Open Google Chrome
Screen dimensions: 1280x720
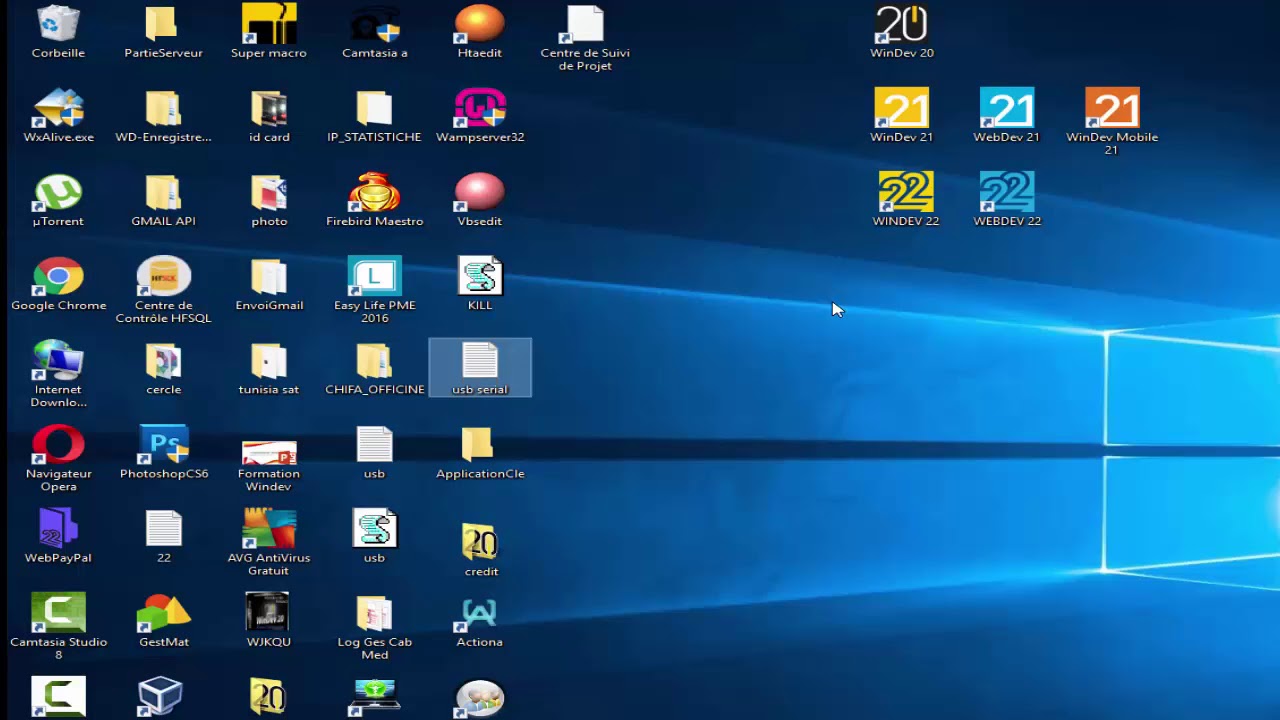click(x=58, y=284)
